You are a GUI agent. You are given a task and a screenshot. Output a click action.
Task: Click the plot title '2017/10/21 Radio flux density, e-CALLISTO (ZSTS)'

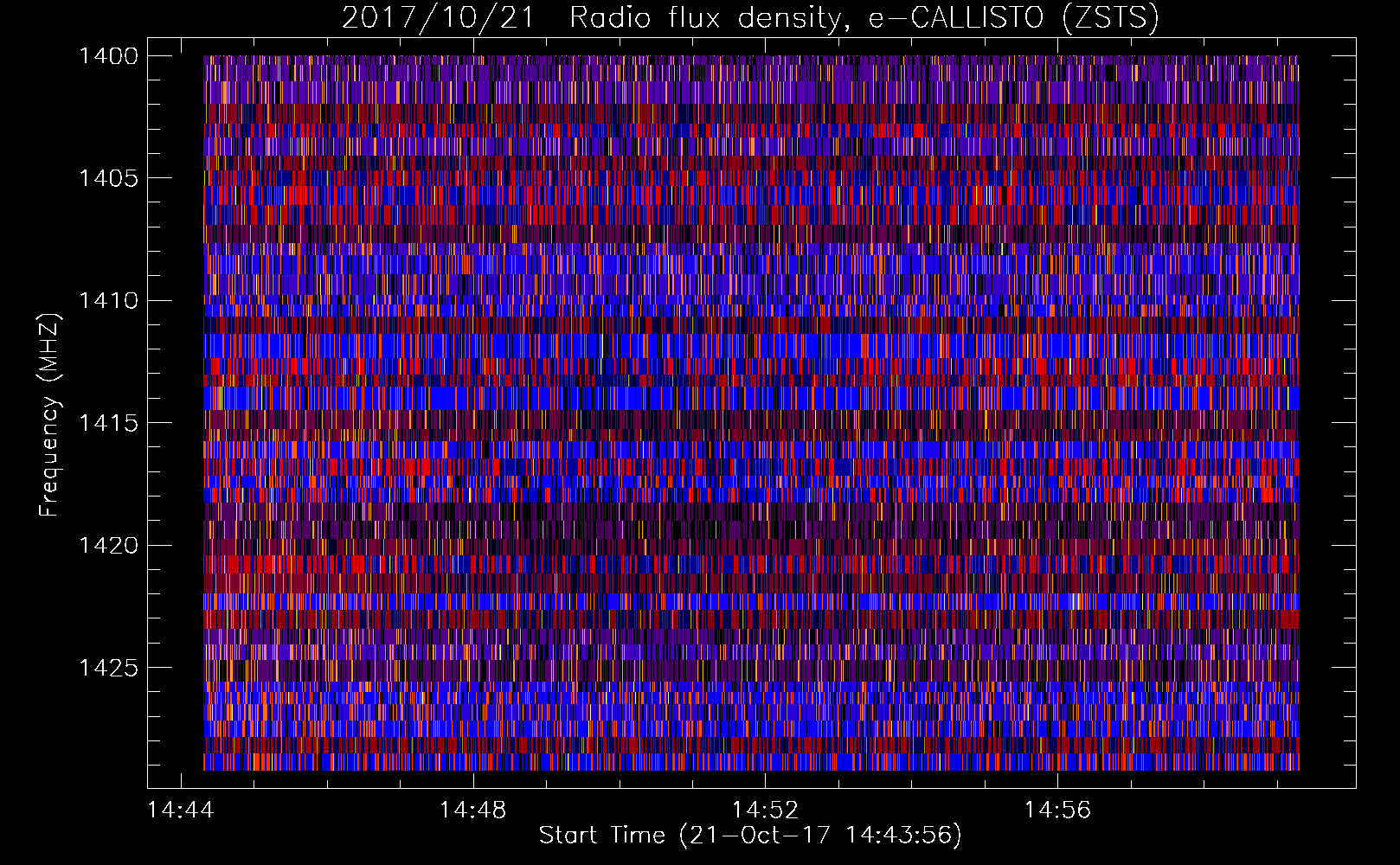(750, 18)
